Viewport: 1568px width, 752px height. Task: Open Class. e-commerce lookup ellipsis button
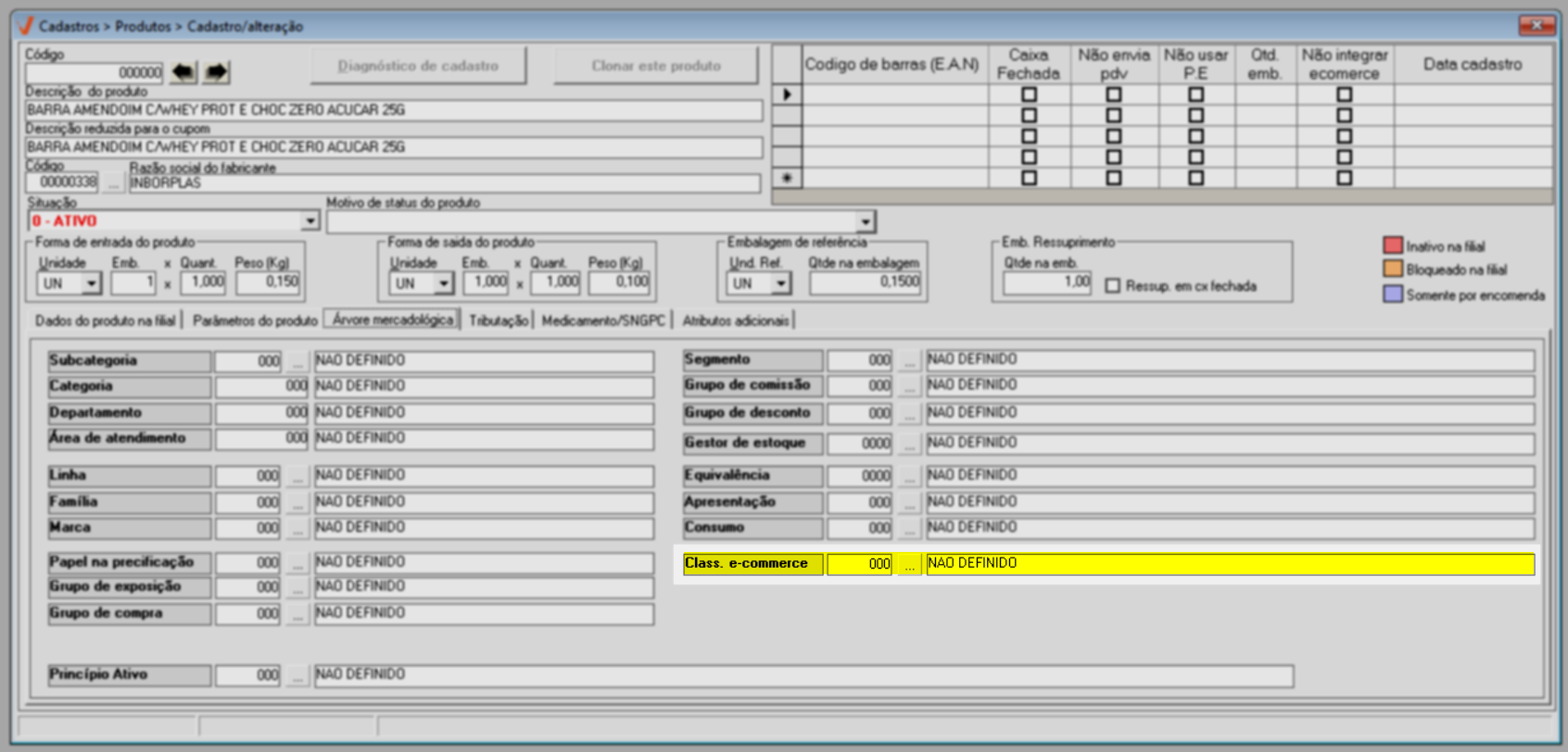click(x=909, y=564)
